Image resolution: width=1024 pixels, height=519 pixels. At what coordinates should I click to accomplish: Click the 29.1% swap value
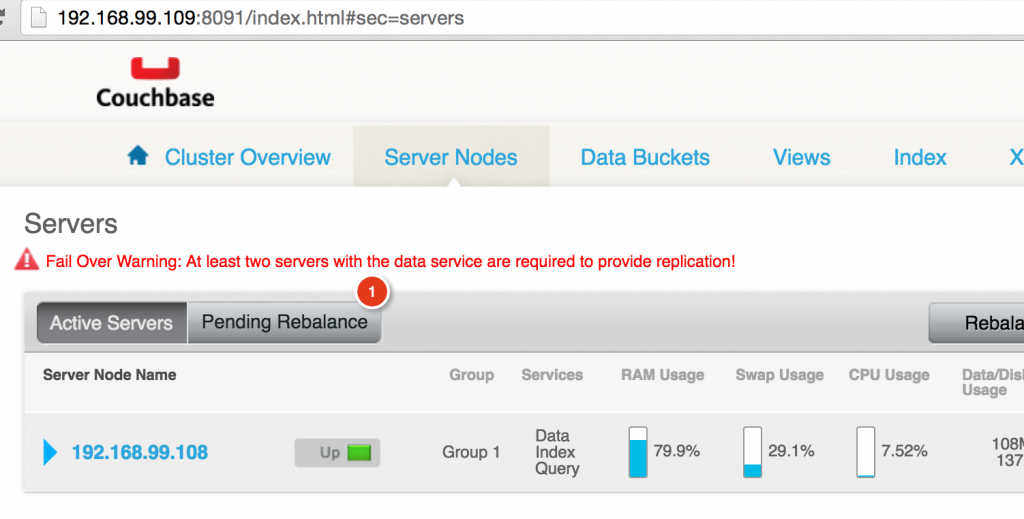(x=791, y=451)
